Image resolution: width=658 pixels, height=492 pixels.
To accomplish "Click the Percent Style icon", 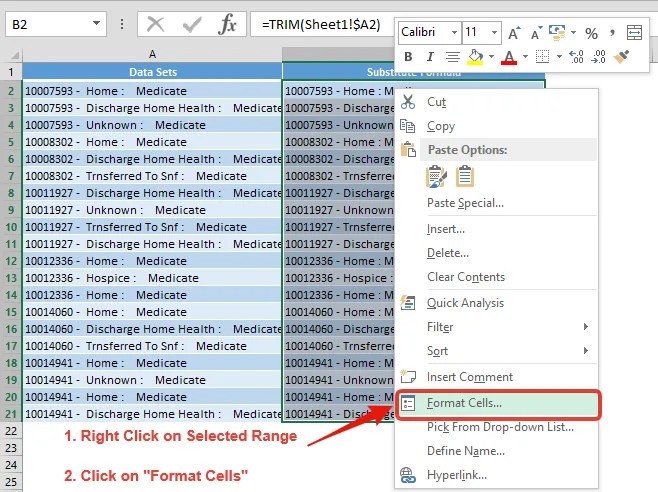I will coord(591,33).
